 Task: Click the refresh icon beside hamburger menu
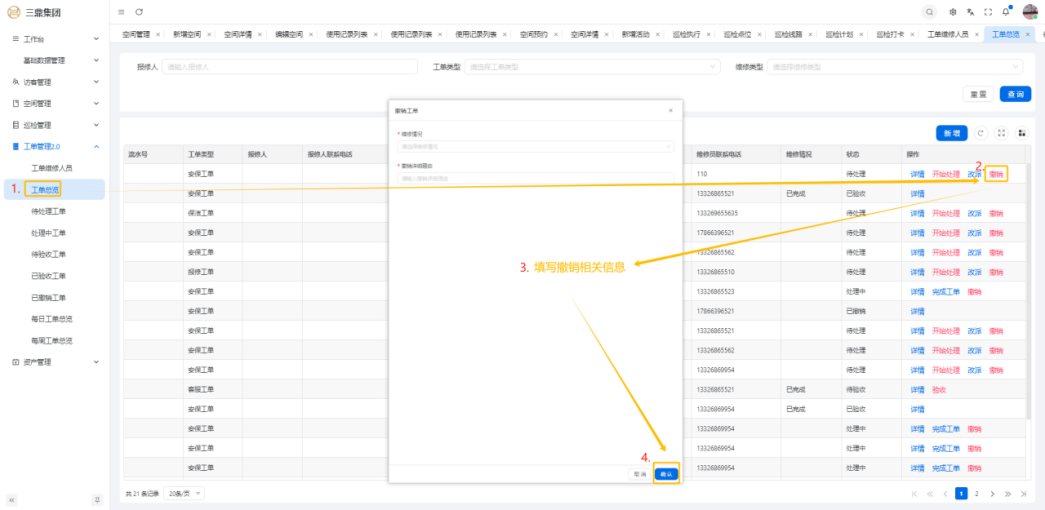pos(139,12)
